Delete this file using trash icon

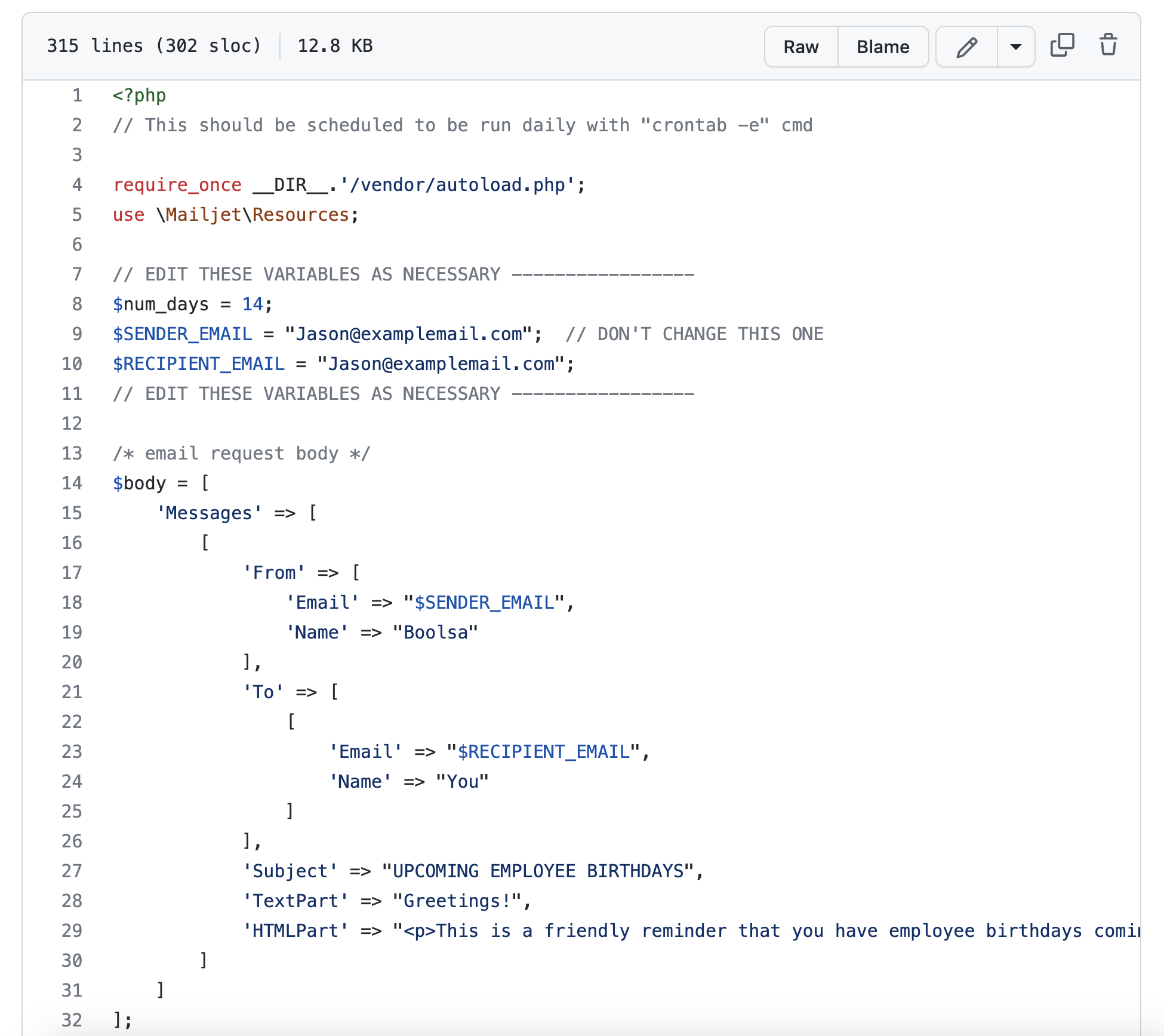click(1108, 45)
